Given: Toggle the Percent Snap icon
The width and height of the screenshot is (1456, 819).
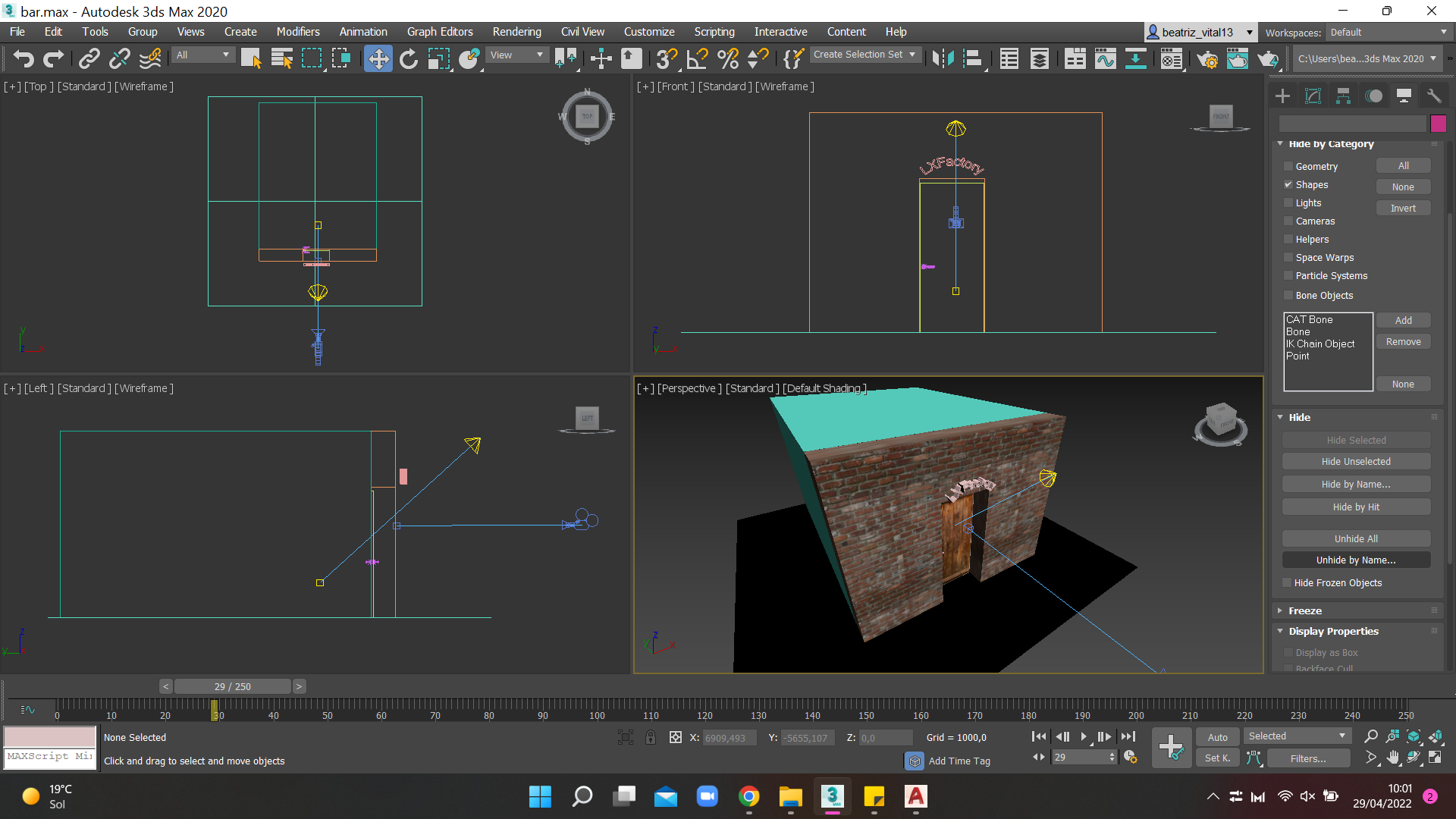Looking at the screenshot, I should 727,58.
